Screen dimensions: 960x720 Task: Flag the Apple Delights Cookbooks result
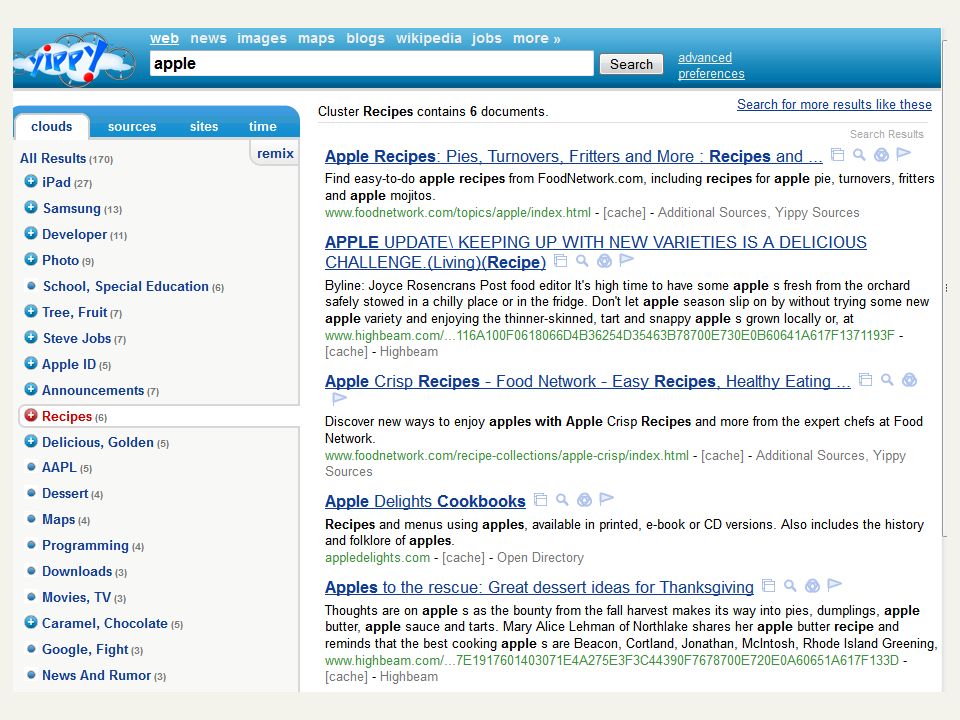(606, 499)
